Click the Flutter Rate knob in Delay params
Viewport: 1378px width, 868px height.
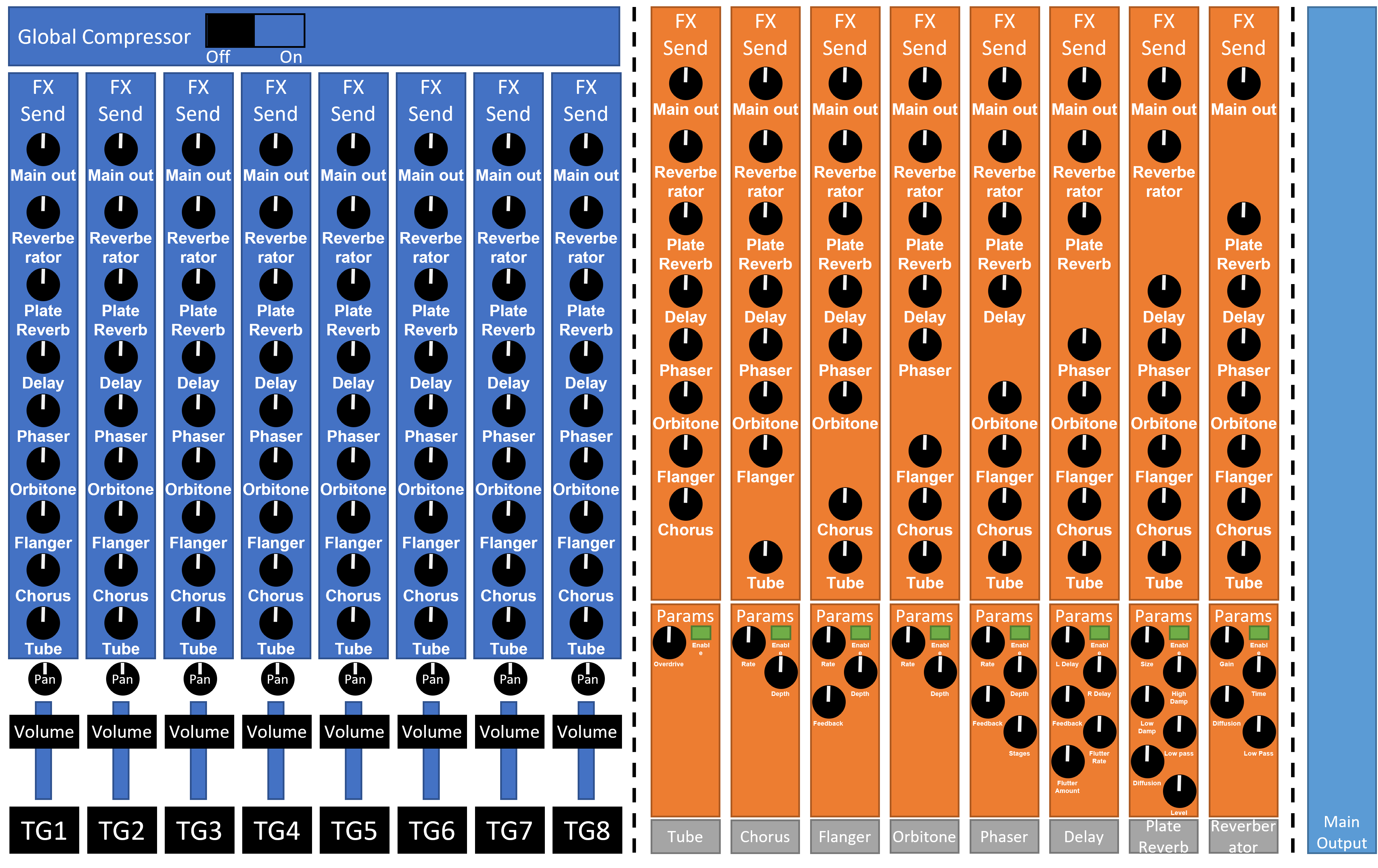pos(1099,731)
